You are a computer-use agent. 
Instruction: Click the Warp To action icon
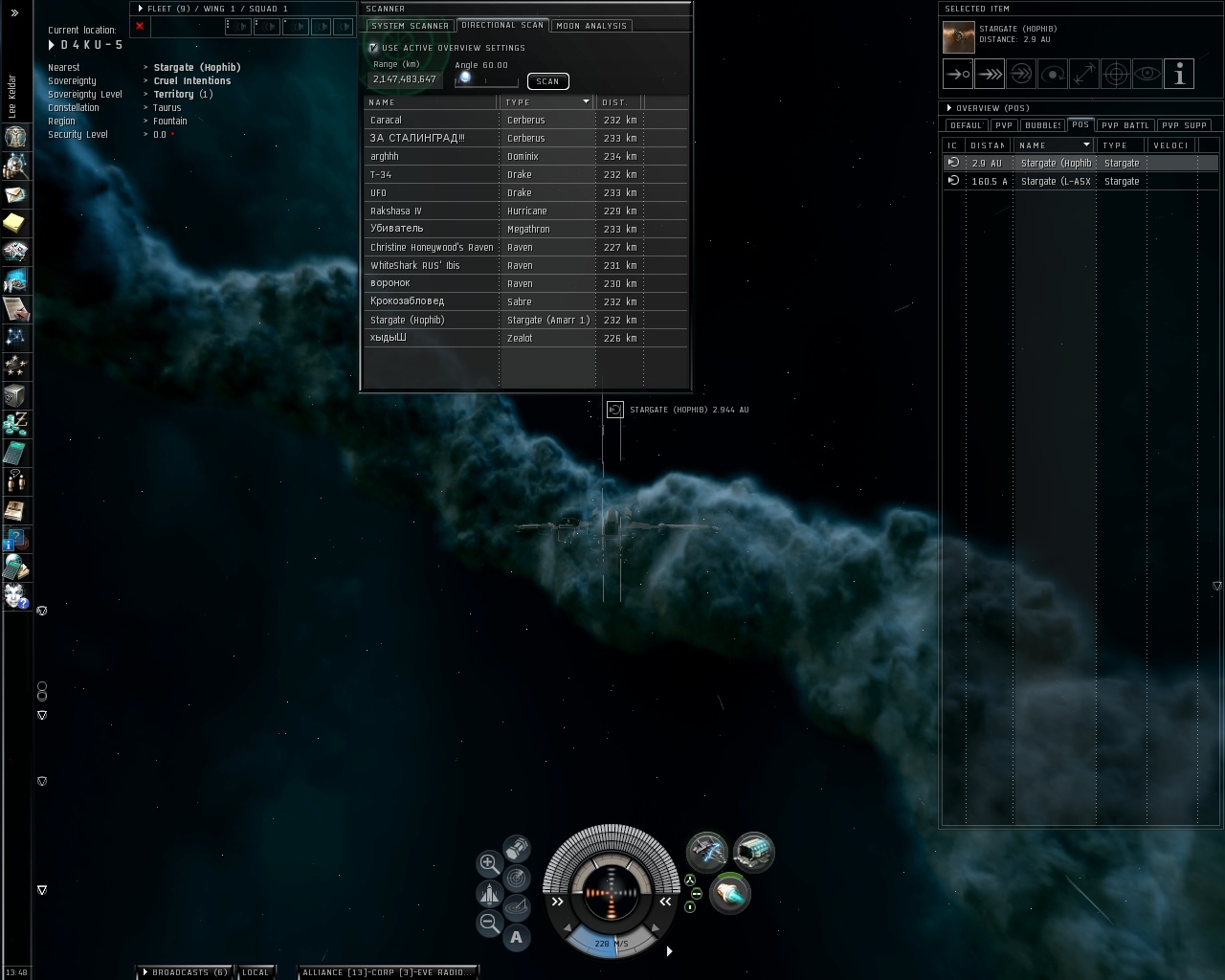[990, 74]
